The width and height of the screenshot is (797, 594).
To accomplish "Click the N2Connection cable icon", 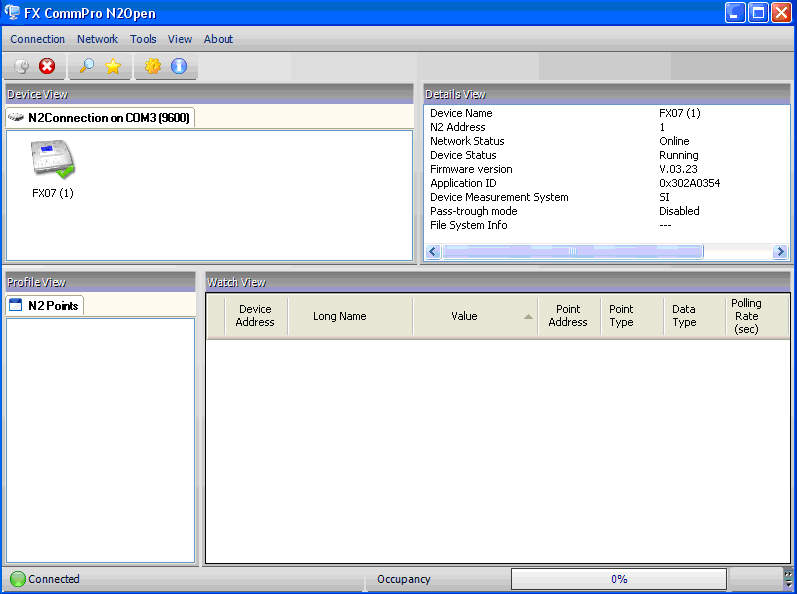I will tap(16, 117).
